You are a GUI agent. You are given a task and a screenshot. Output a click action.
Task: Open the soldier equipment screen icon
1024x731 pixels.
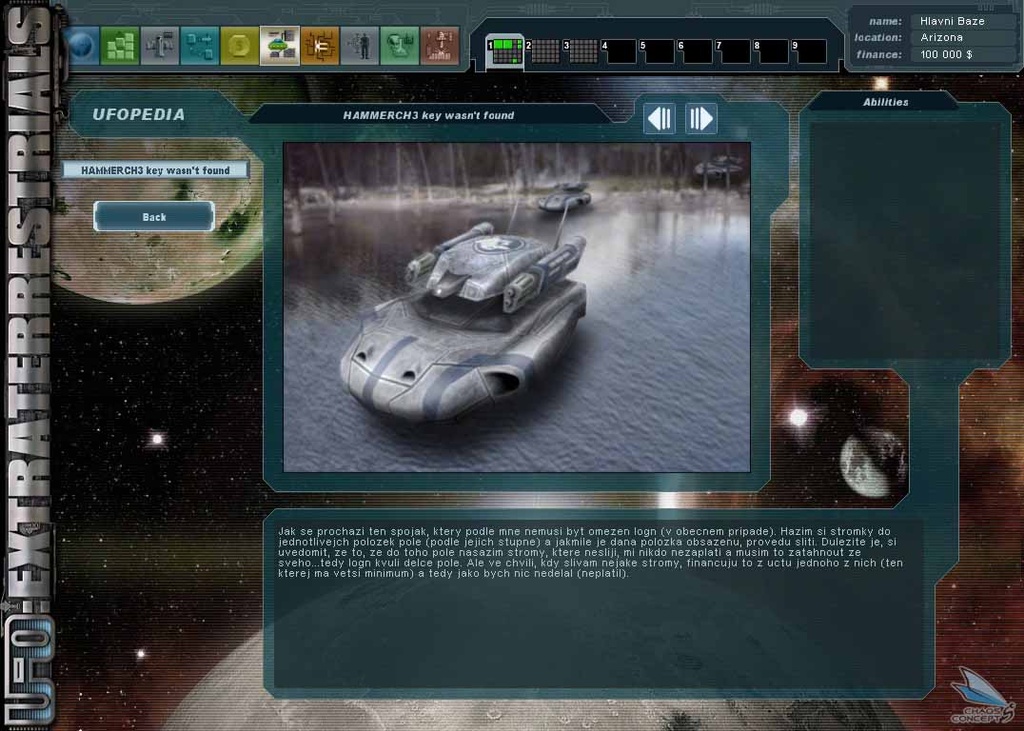158,47
